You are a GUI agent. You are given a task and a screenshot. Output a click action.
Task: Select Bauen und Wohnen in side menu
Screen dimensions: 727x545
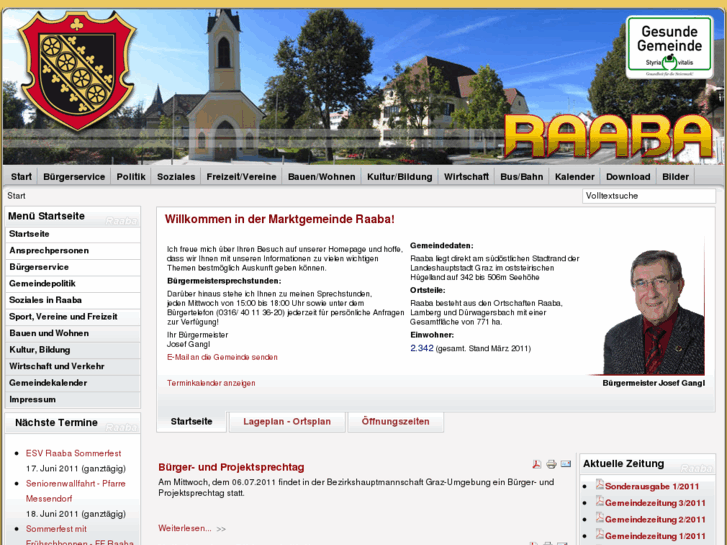click(x=73, y=333)
